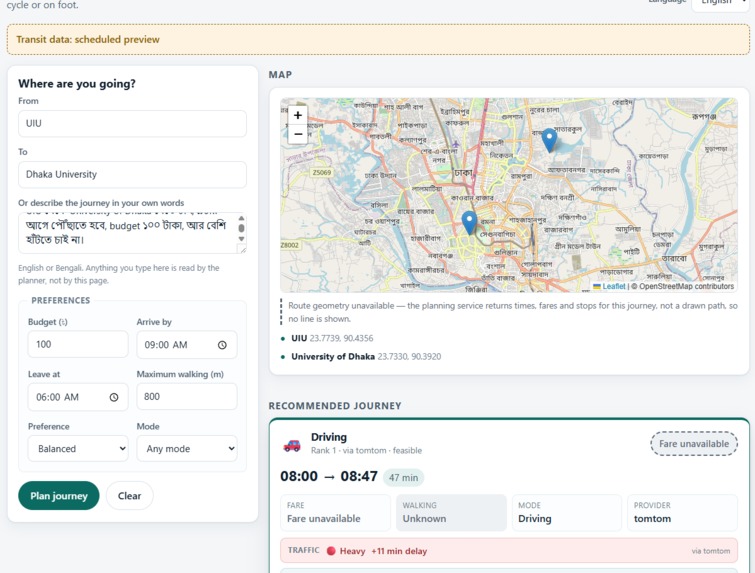Click the UIU origin map pin
This screenshot has height=573, width=755.
click(x=549, y=141)
